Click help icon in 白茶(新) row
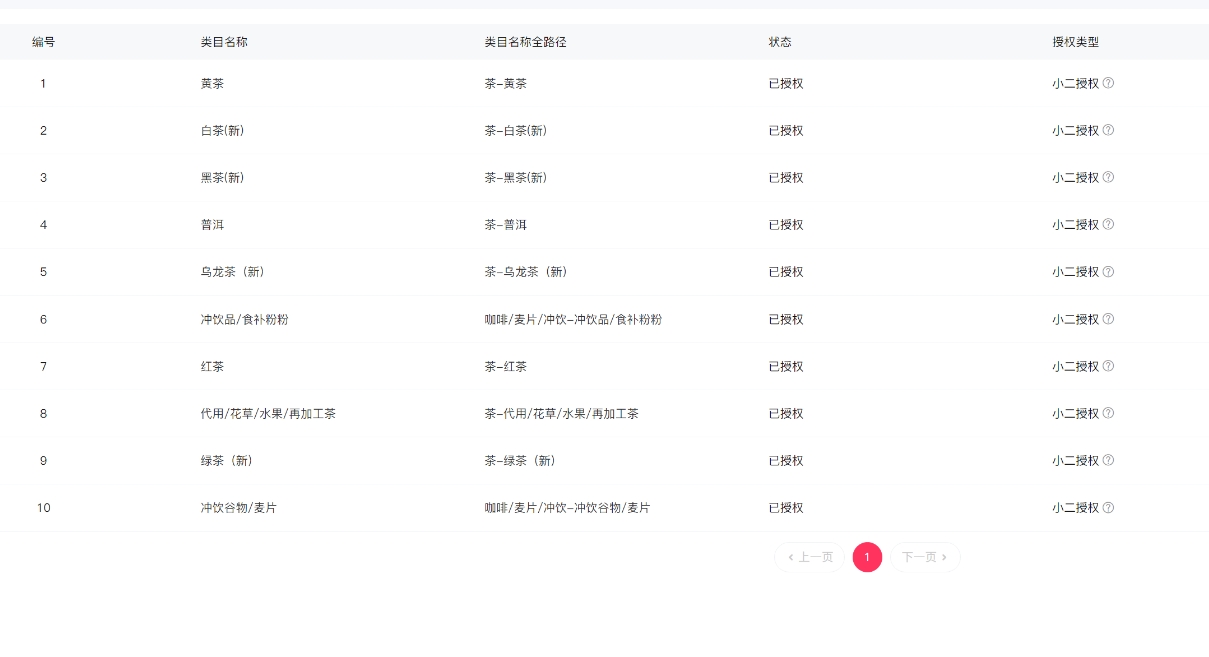This screenshot has height=657, width=1209. tap(1108, 130)
